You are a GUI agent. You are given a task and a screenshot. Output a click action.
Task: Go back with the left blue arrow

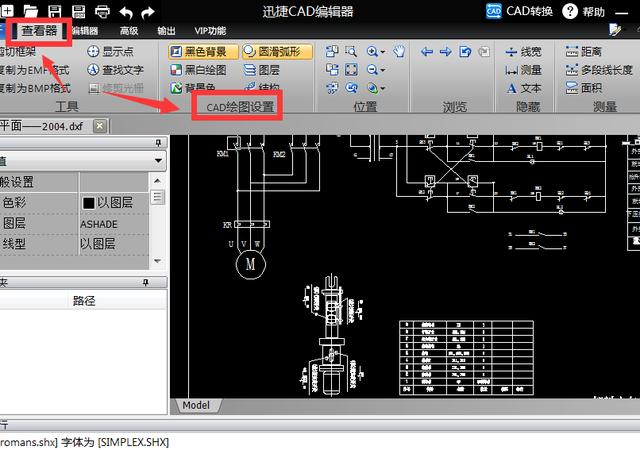(x=427, y=51)
